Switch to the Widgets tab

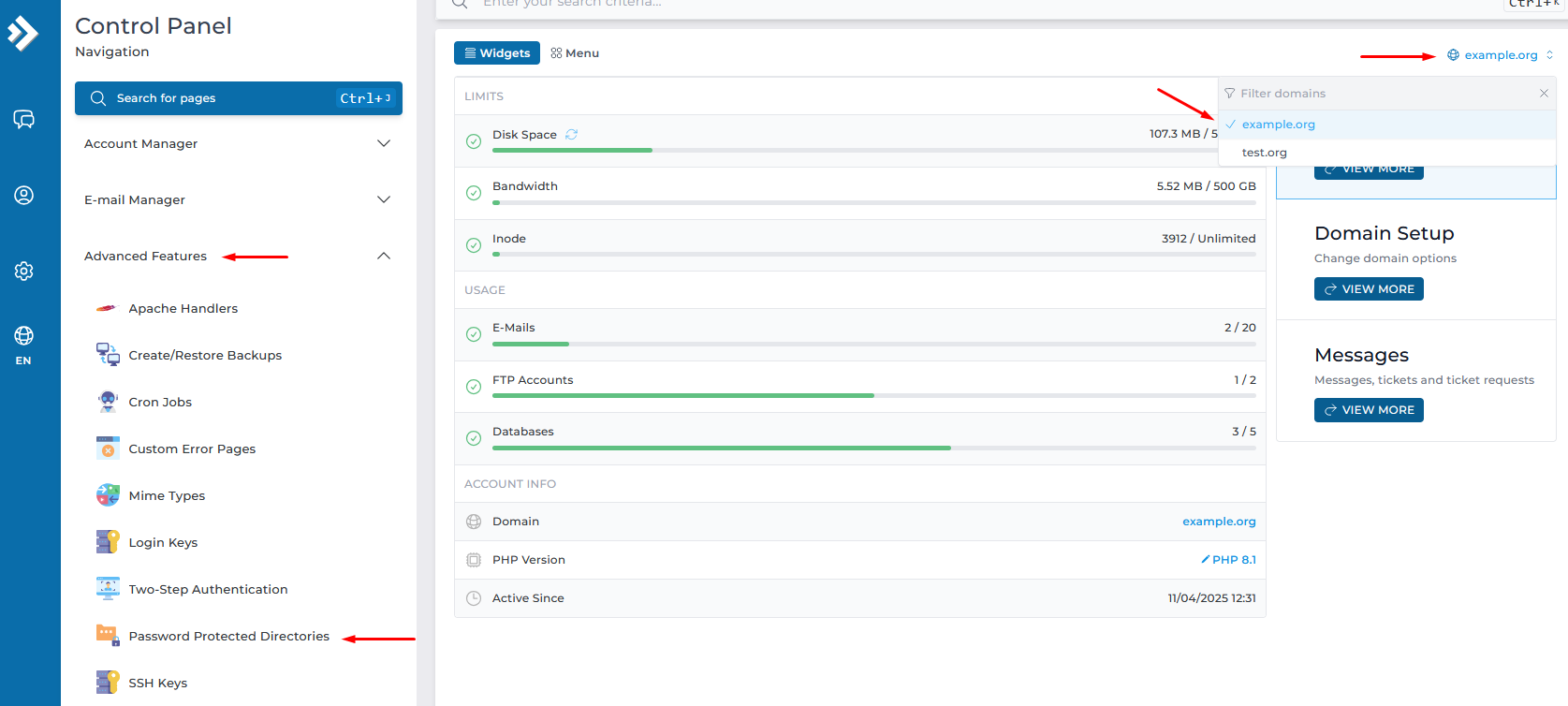[x=497, y=53]
